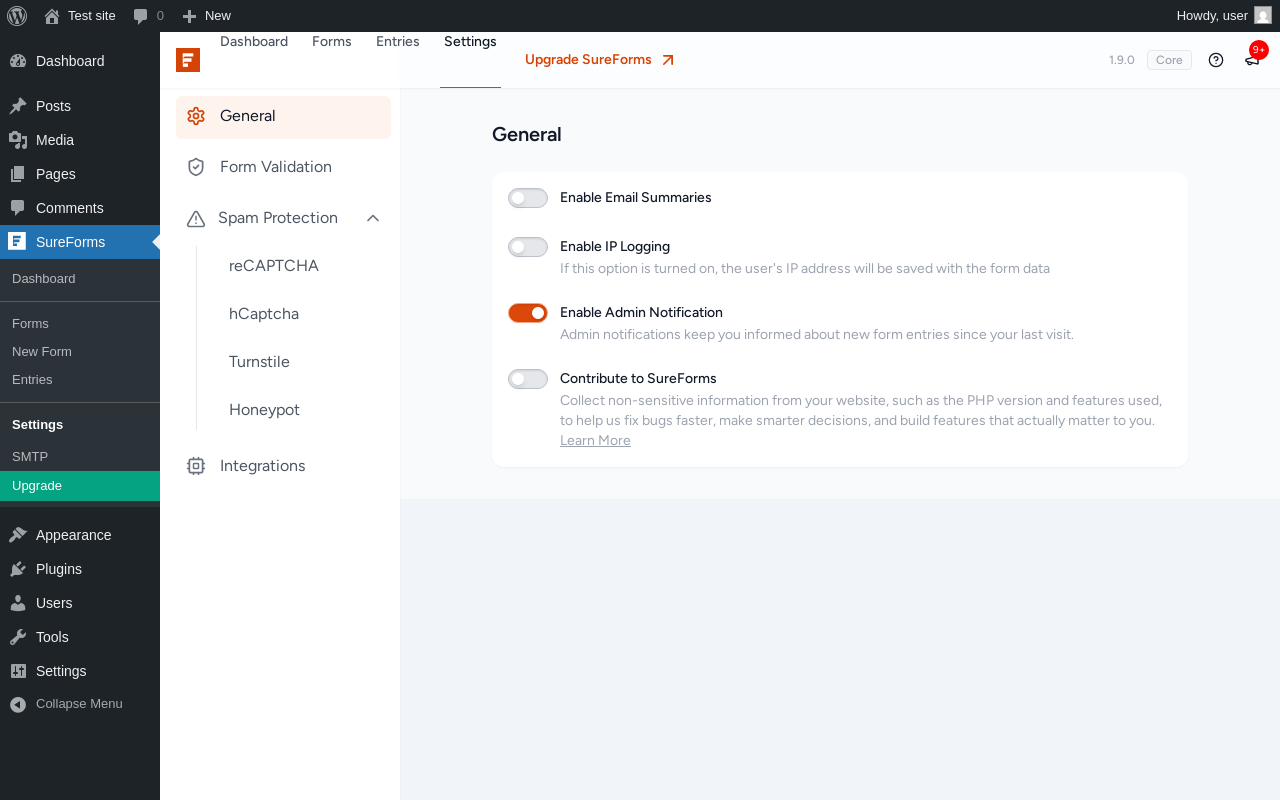The height and width of the screenshot is (800, 1280).
Task: Click the Collapse Menu arrow icon
Action: point(18,705)
